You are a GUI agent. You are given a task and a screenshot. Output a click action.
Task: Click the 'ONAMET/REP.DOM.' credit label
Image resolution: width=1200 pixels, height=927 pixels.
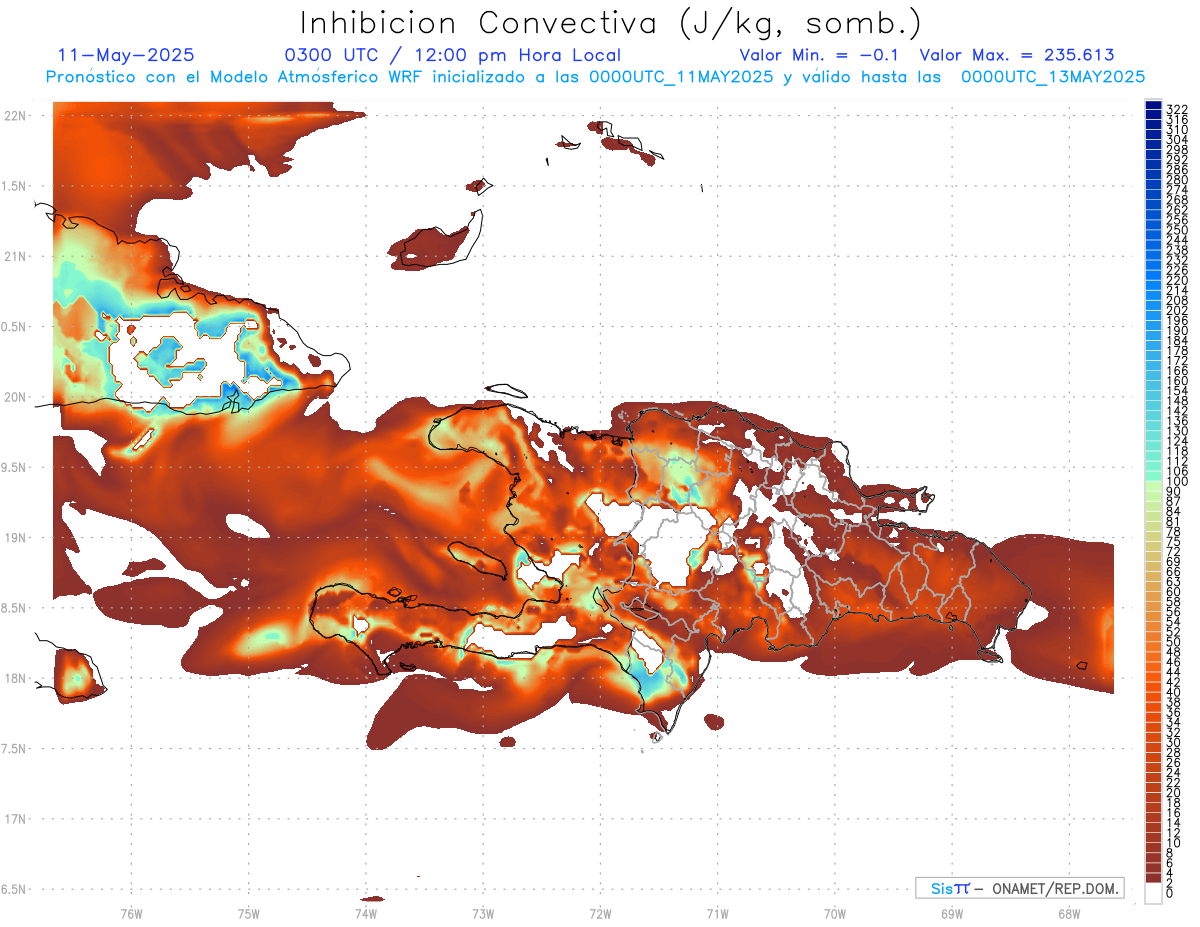pyautogui.click(x=1054, y=888)
